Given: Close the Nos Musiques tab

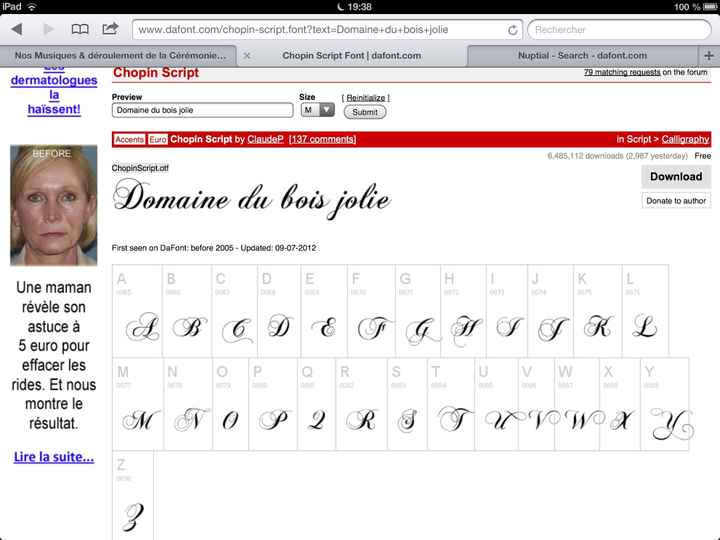Looking at the screenshot, I should (247, 56).
